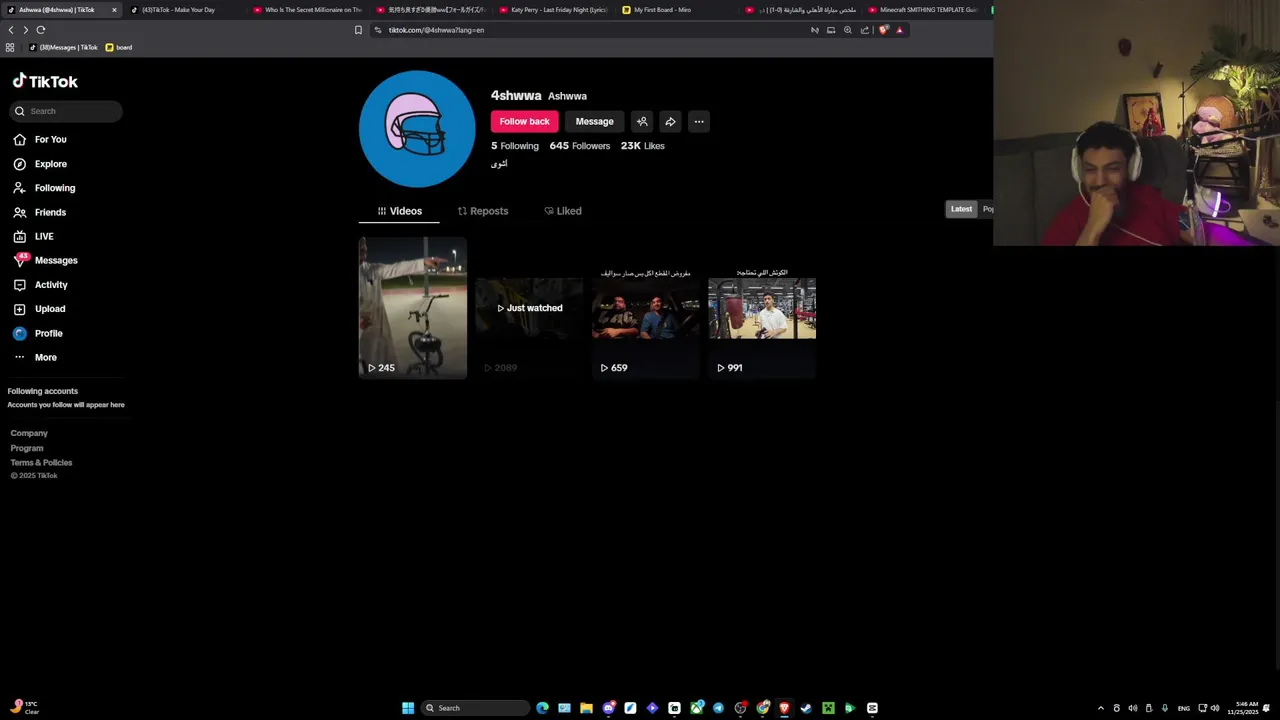Open the Just watched video
Viewport: 1280px width, 720px height.
tap(529, 308)
